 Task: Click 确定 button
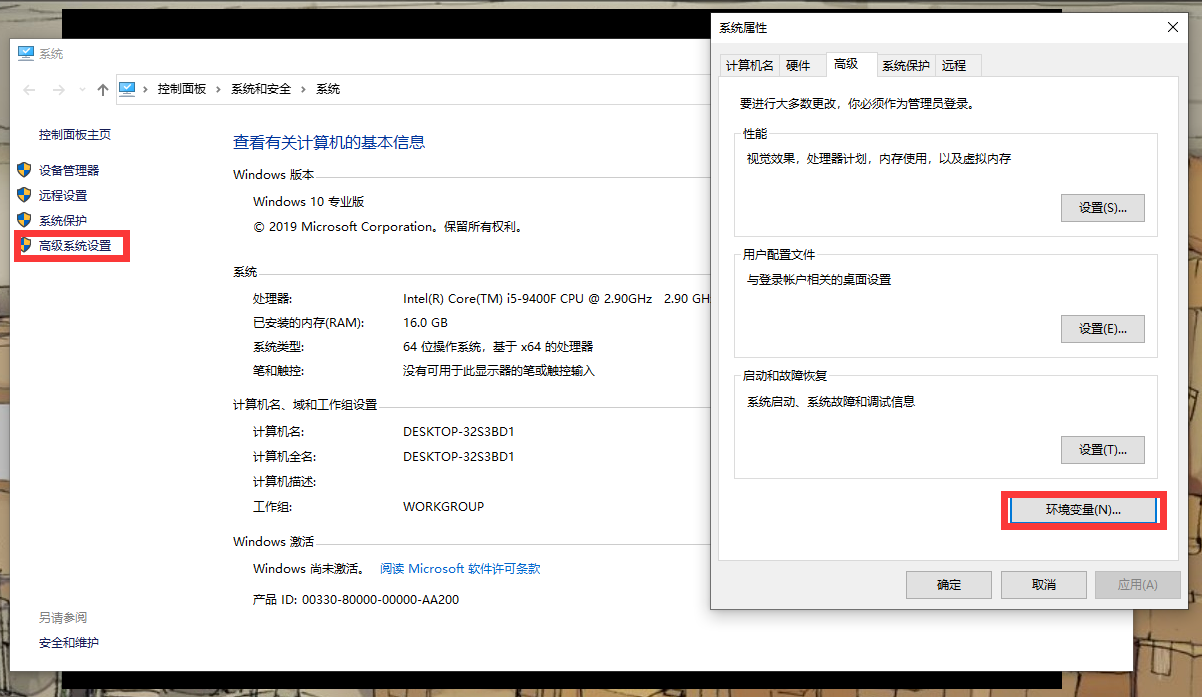point(949,584)
